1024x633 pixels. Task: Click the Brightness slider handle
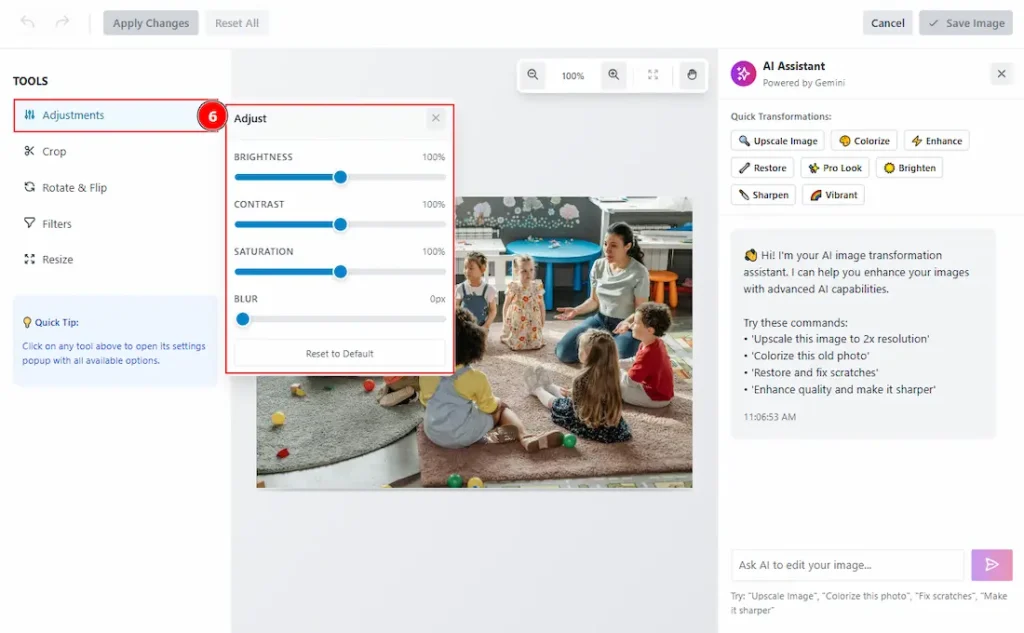[x=340, y=177]
